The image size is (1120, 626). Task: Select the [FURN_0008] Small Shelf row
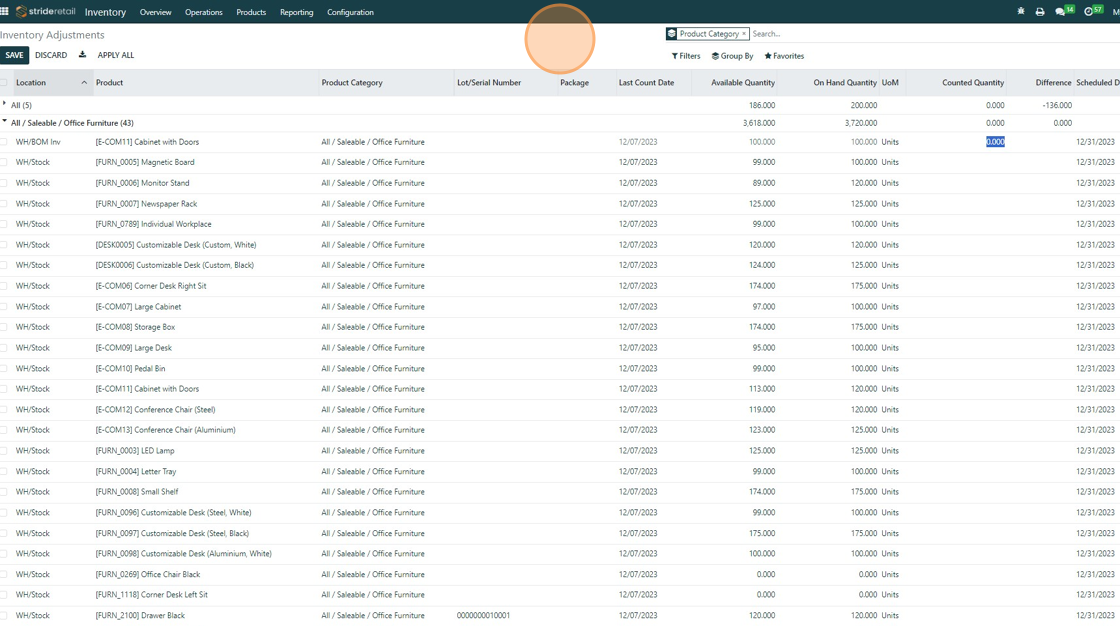[x=560, y=492]
